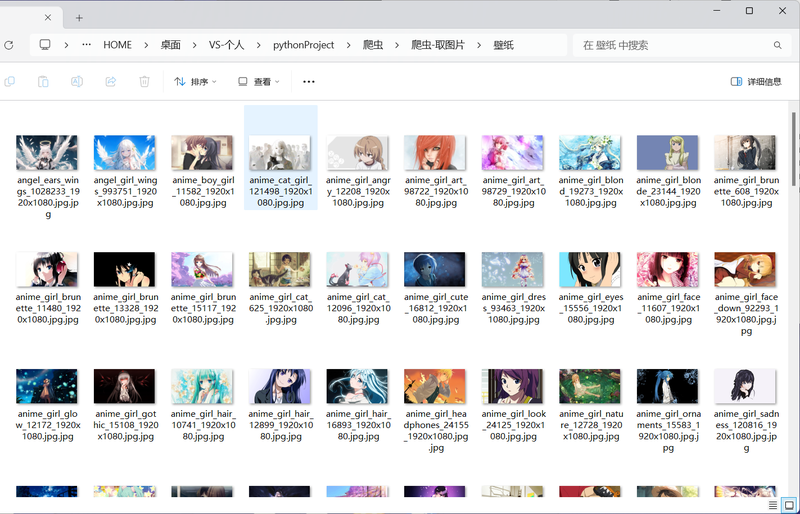Expand chevron after pythonProject breadcrumb
This screenshot has height=514, width=800.
348,45
